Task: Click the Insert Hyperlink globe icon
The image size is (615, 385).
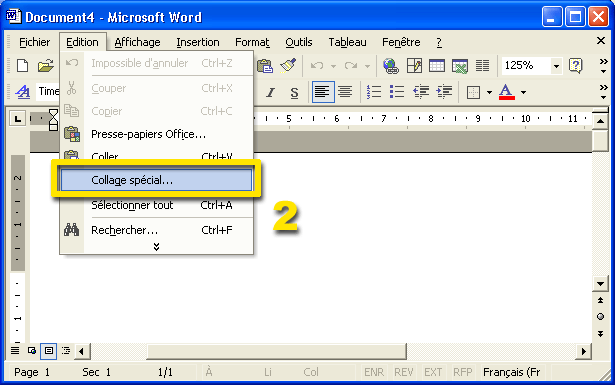Action: coord(391,65)
